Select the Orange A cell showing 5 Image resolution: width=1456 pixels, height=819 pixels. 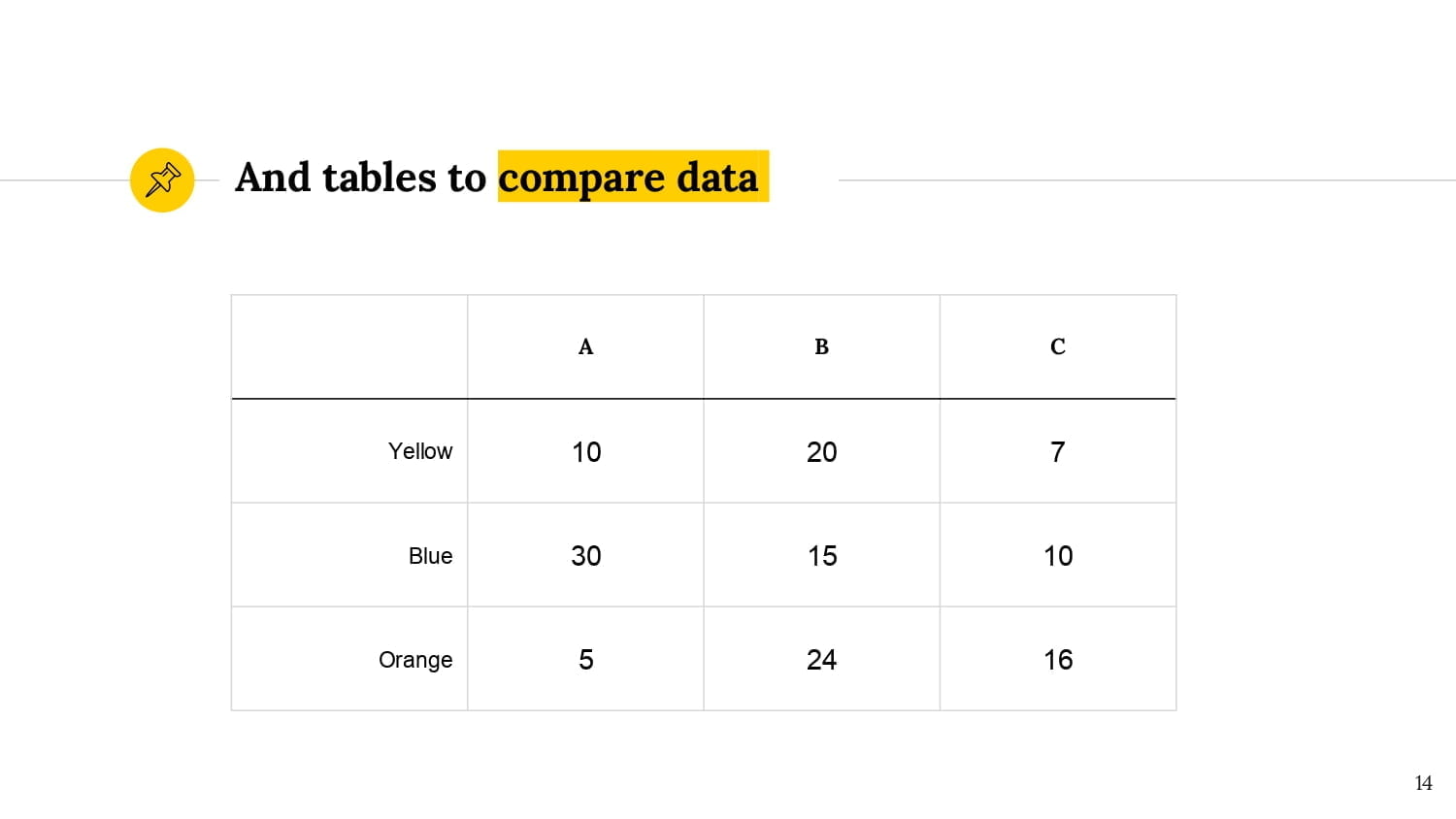tap(585, 659)
